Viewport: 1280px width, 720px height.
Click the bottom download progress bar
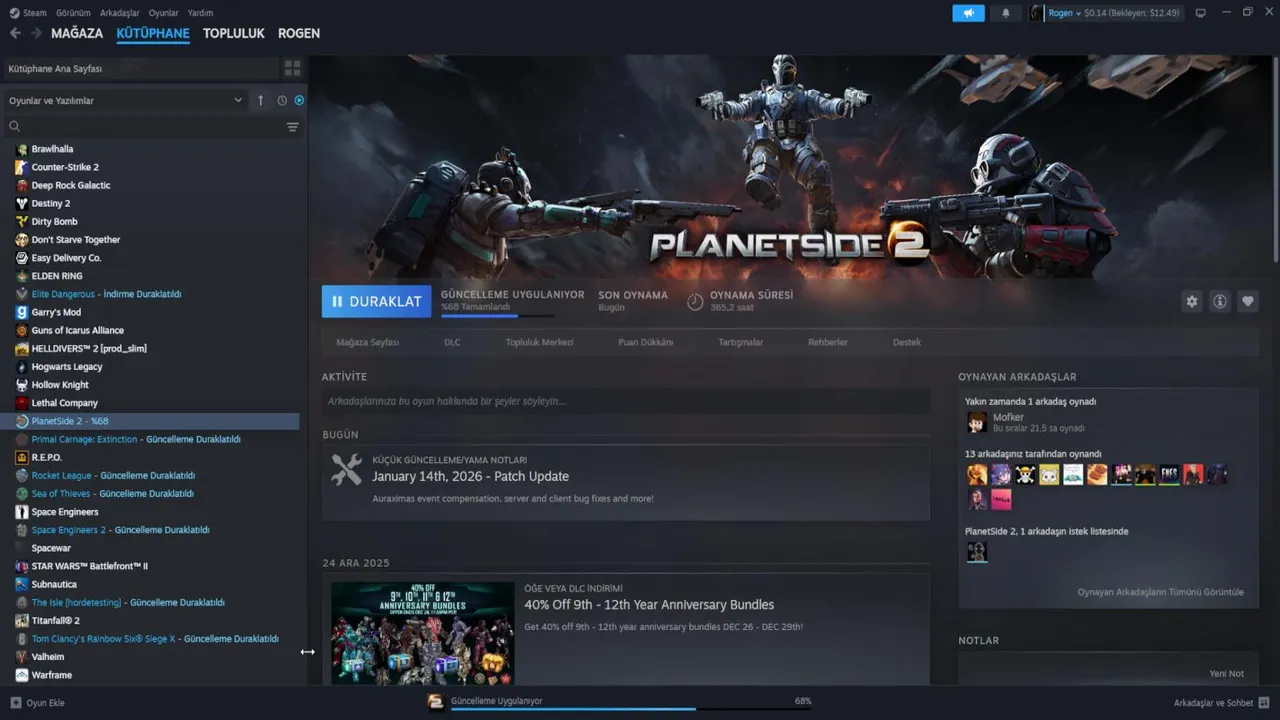631,709
